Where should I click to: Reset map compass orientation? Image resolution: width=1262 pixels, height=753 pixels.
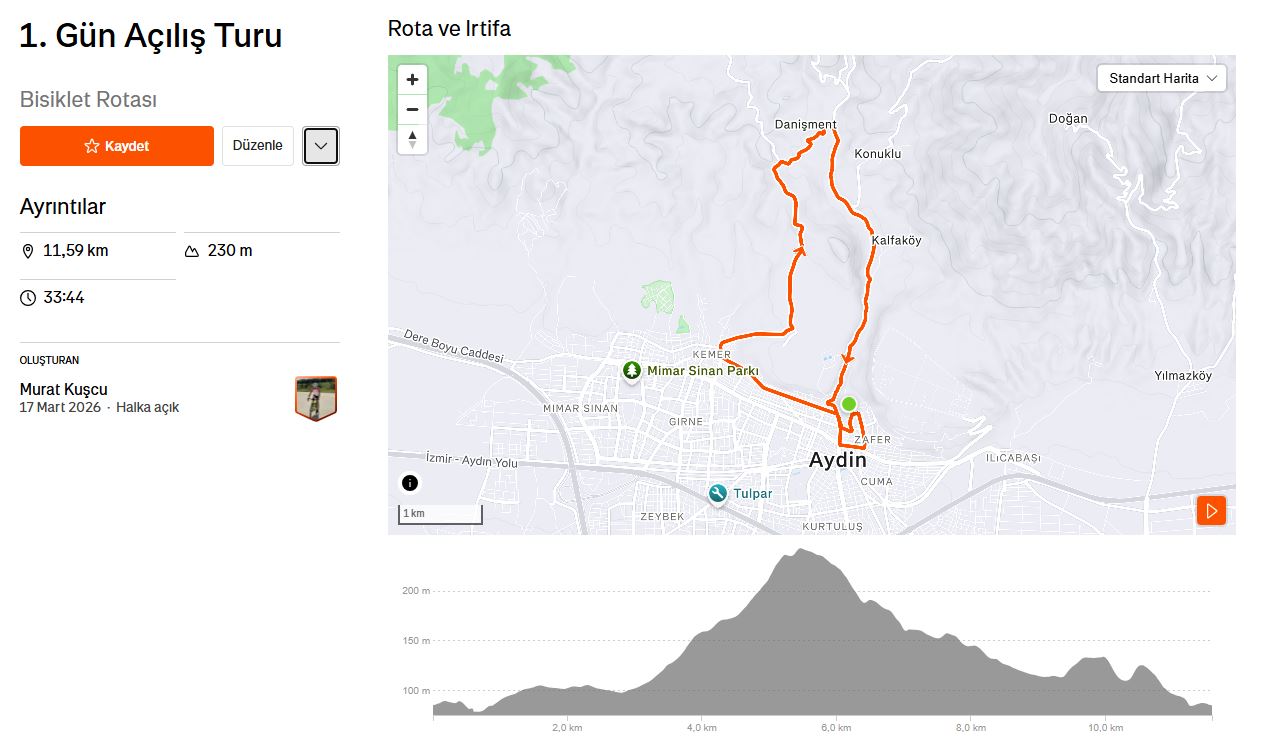[x=412, y=139]
